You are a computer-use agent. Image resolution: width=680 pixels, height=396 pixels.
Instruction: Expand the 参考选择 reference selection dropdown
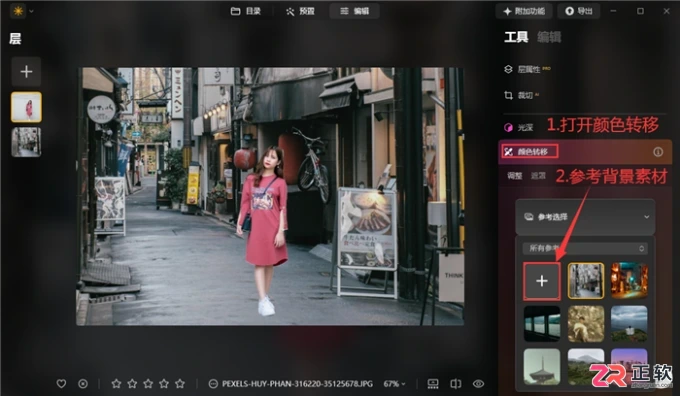click(585, 217)
